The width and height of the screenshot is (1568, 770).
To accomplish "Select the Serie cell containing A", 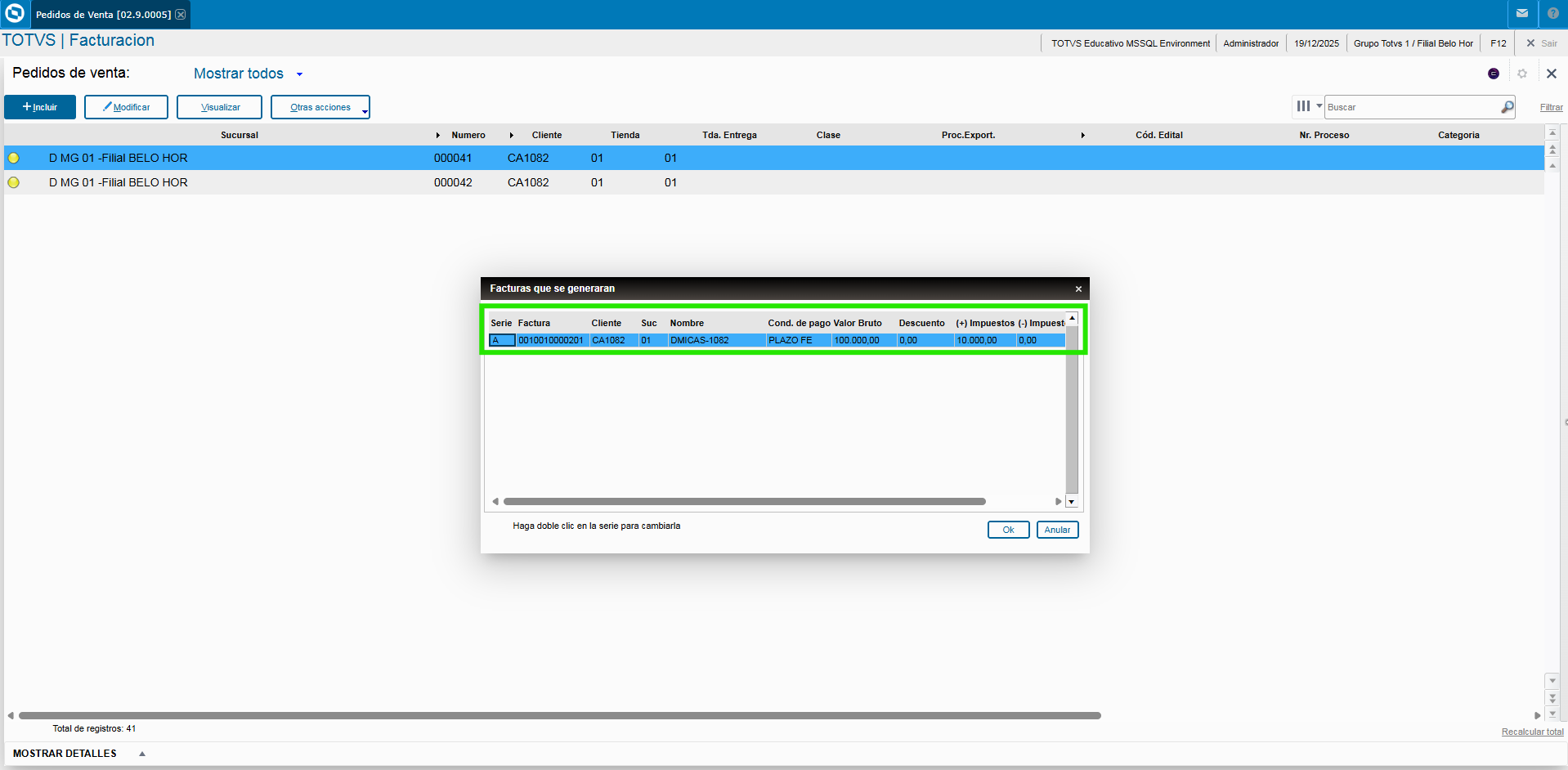I will coord(502,340).
